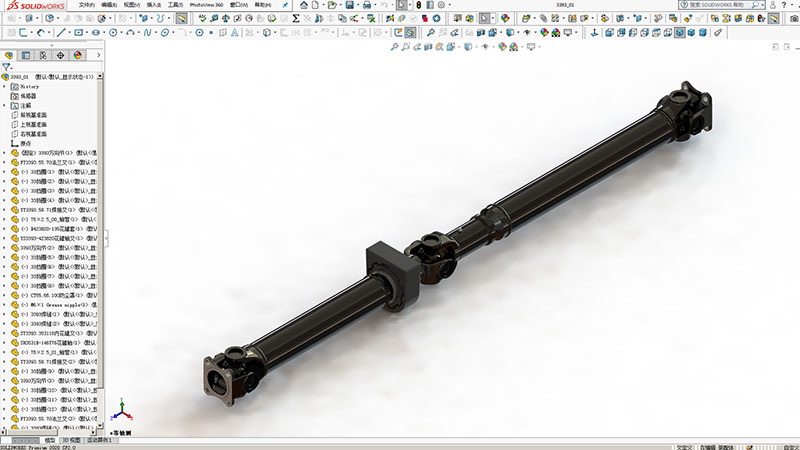Click the filter funnel icon above the tree

pyautogui.click(x=7, y=67)
